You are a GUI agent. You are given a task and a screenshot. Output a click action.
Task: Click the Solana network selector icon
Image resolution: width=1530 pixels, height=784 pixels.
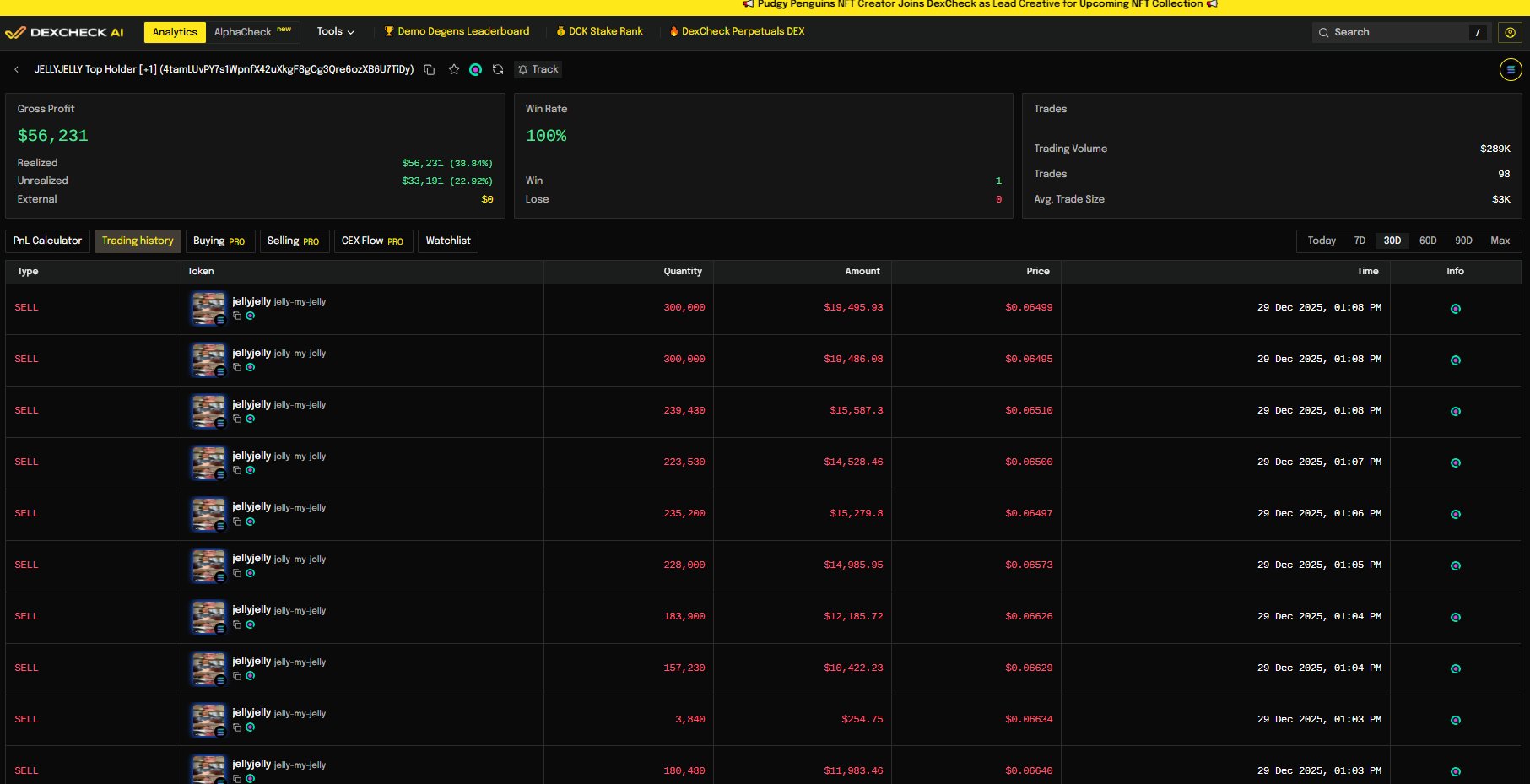[1510, 70]
